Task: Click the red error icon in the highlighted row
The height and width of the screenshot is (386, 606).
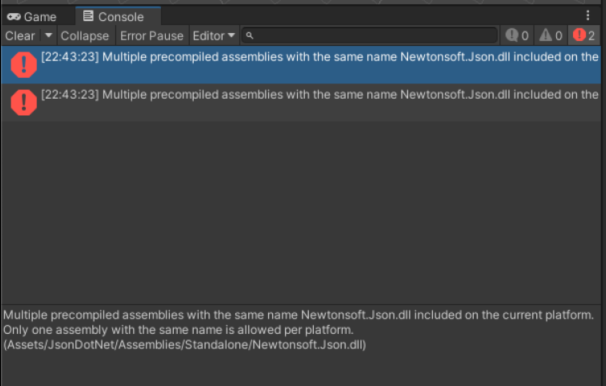Action: click(24, 65)
